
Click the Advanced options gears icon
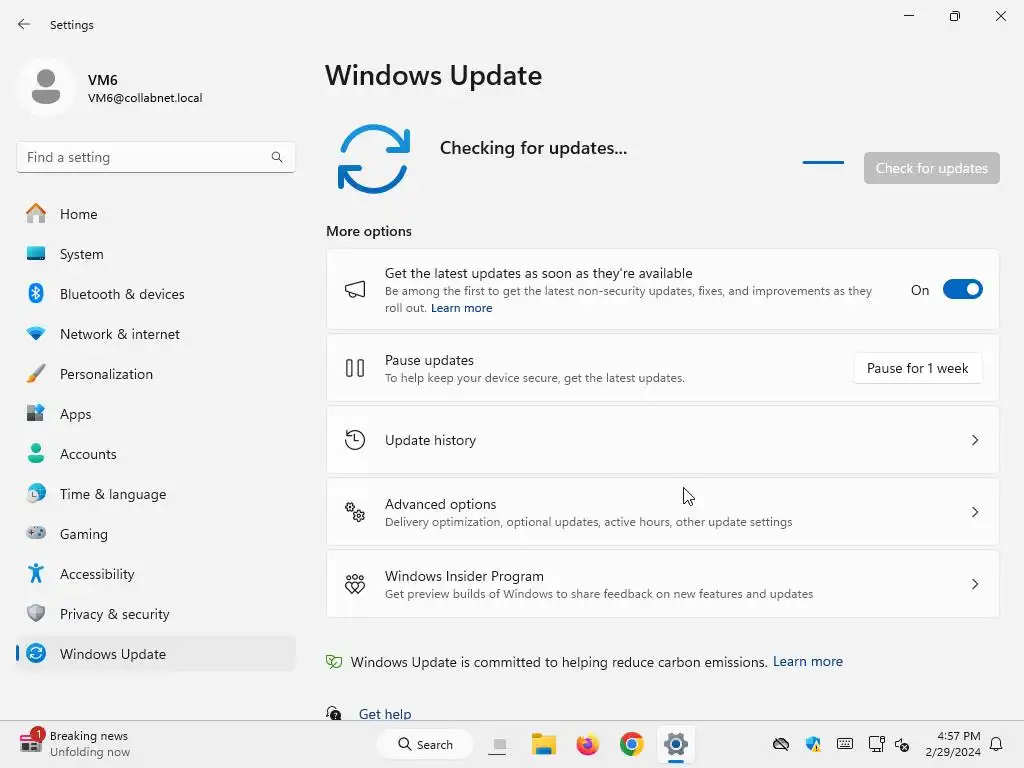click(355, 511)
